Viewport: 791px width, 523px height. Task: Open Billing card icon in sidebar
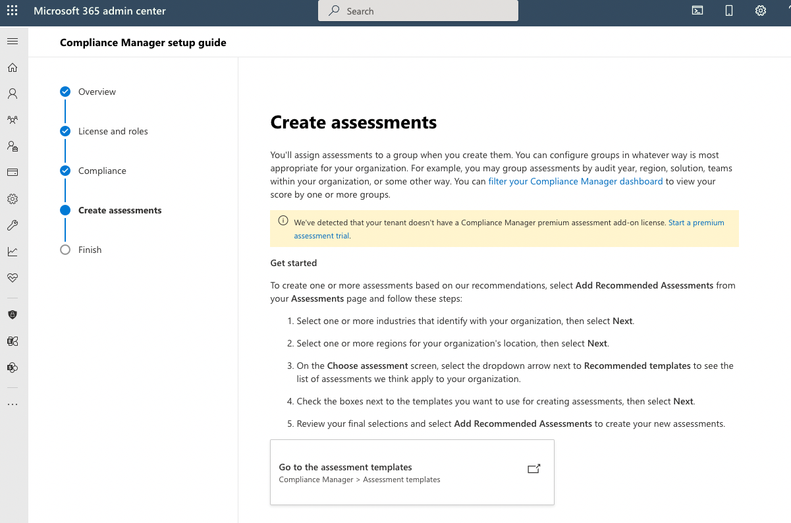pos(13,172)
